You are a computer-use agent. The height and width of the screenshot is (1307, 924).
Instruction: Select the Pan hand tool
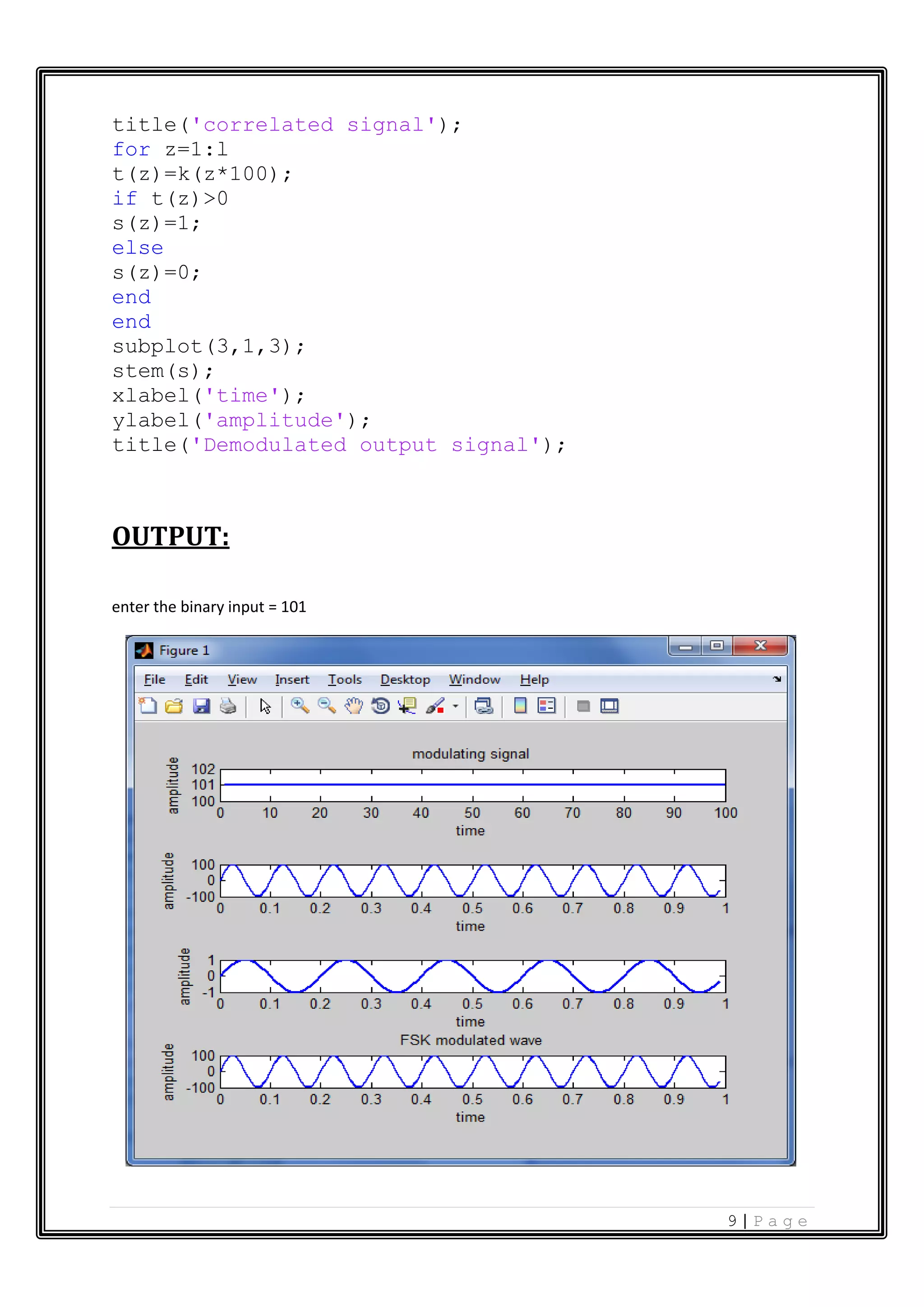[353, 706]
